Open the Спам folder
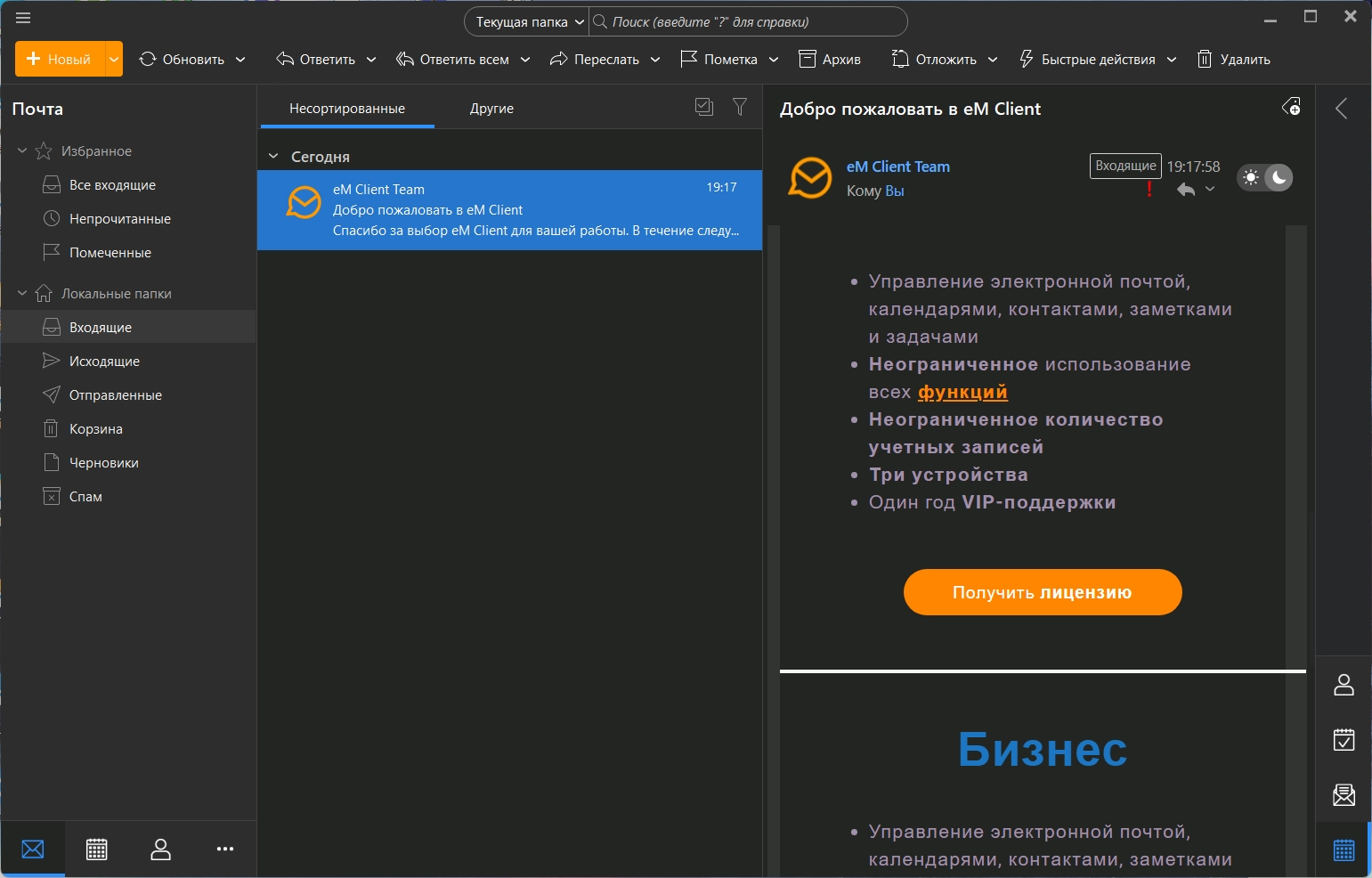Viewport: 1372px width, 878px height. [x=128, y=497]
